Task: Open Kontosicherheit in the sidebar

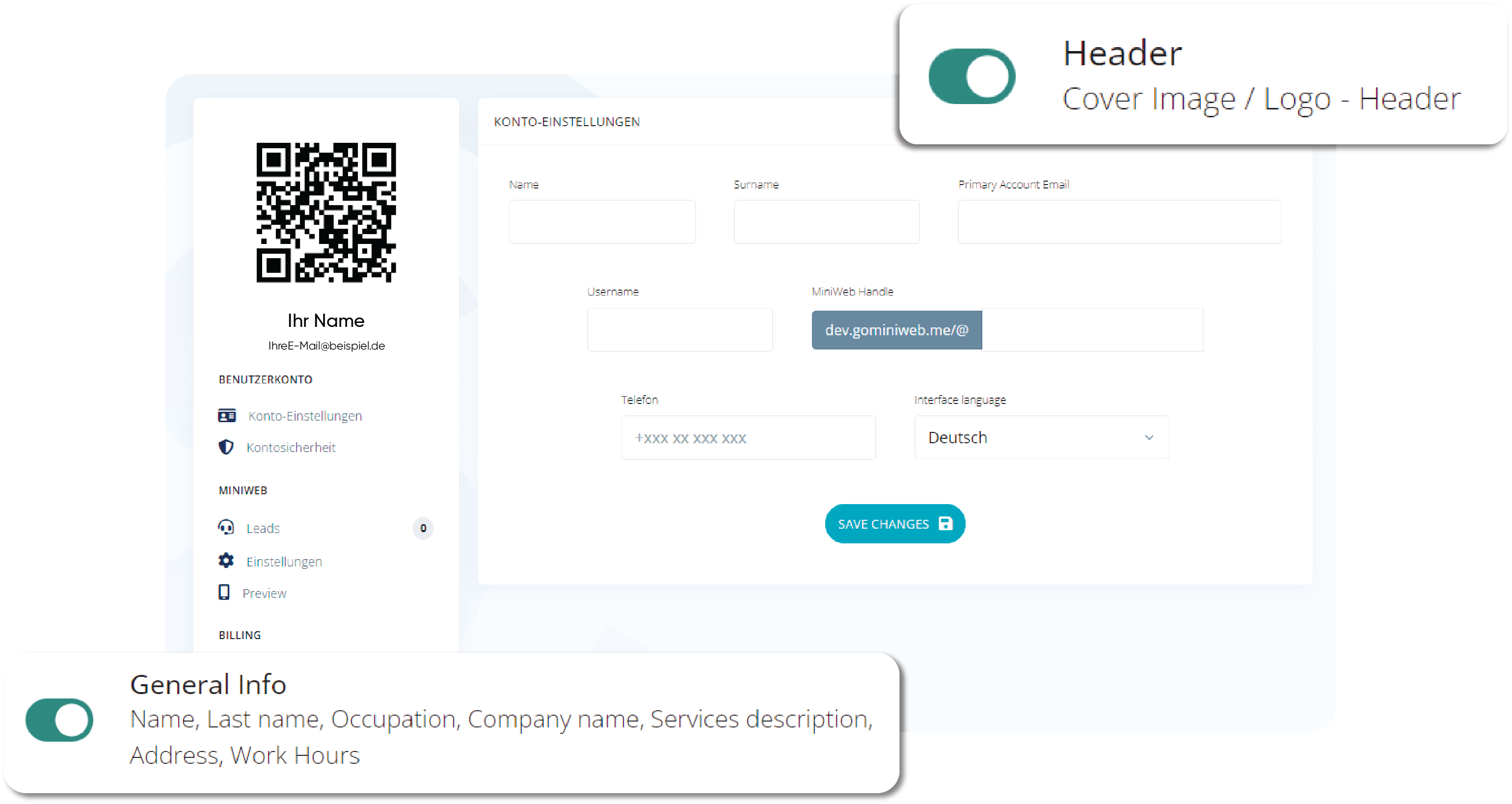Action: tap(291, 448)
